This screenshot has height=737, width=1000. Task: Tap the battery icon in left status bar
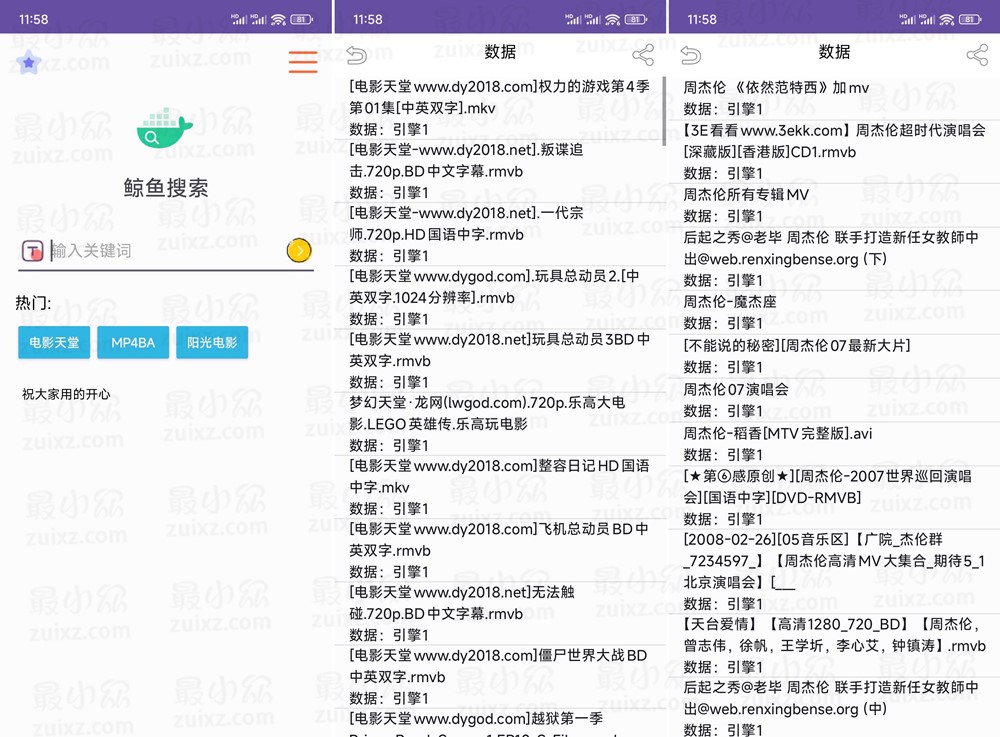point(302,20)
